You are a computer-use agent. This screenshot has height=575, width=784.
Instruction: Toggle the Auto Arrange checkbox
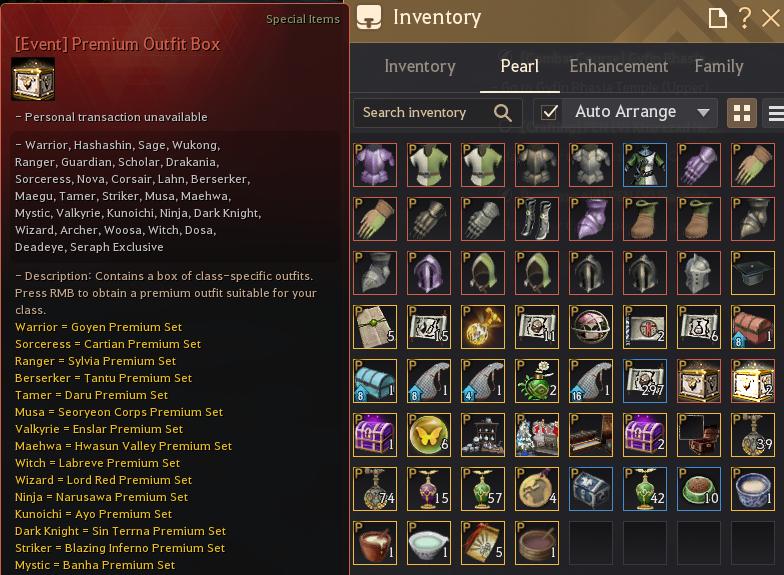click(x=550, y=112)
